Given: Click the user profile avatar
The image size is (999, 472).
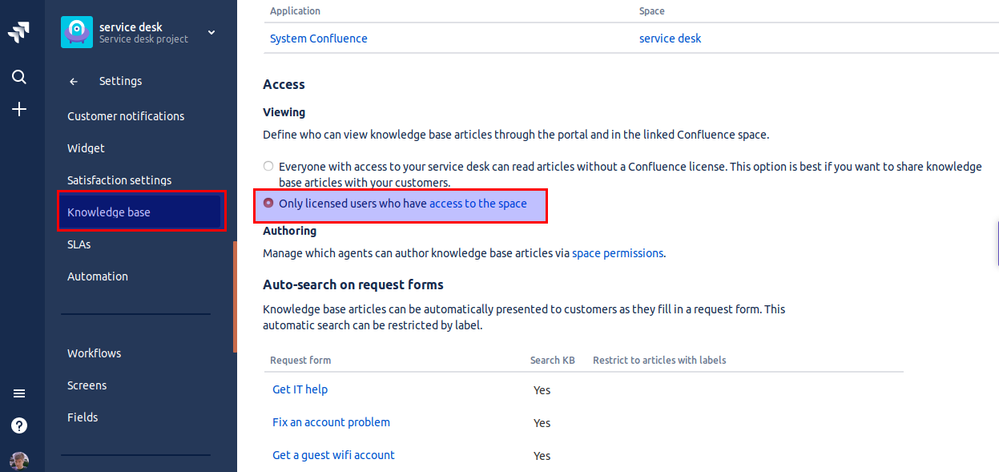Looking at the screenshot, I should [x=18, y=462].
